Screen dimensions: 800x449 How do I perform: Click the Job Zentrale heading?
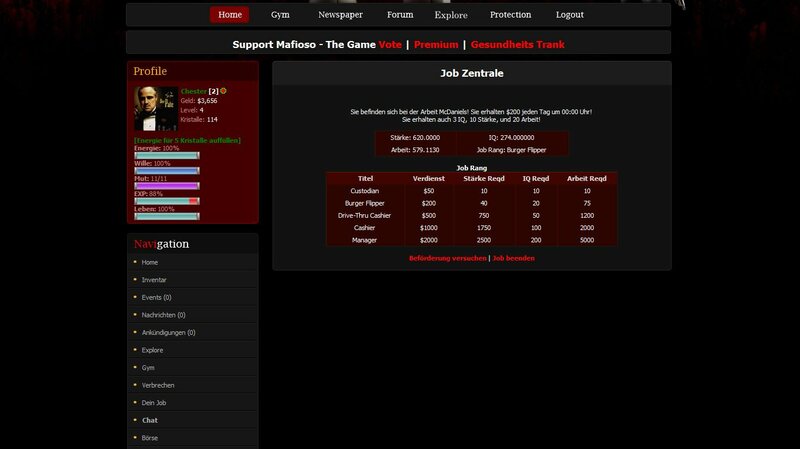(x=472, y=73)
